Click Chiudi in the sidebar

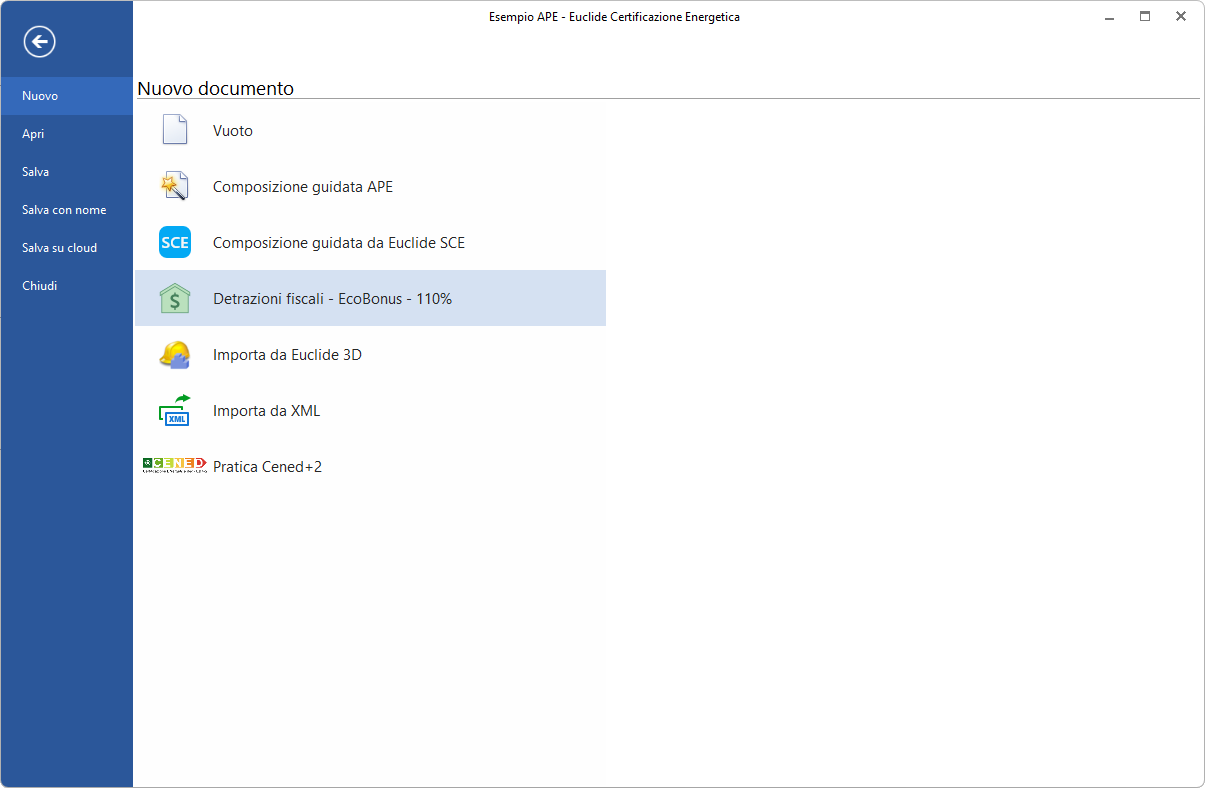click(40, 286)
